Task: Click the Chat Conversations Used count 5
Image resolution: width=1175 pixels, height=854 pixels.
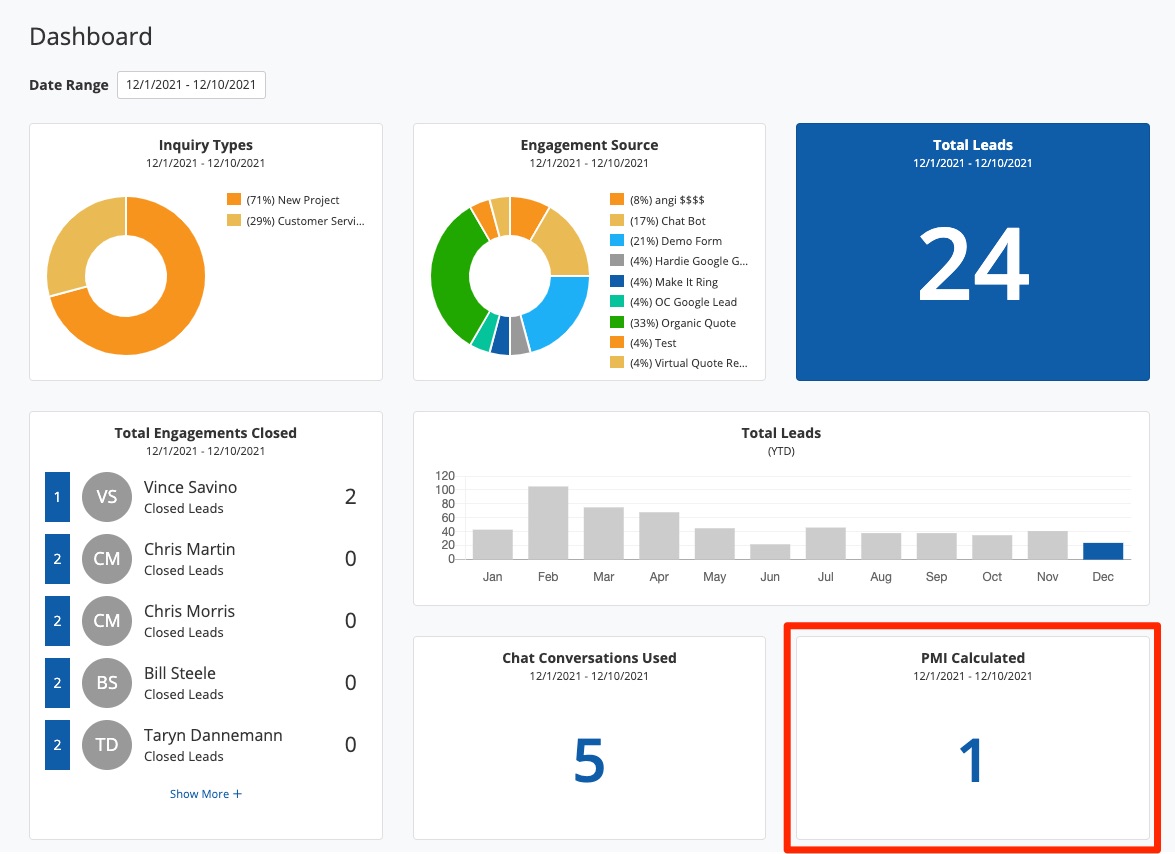Action: tap(589, 760)
